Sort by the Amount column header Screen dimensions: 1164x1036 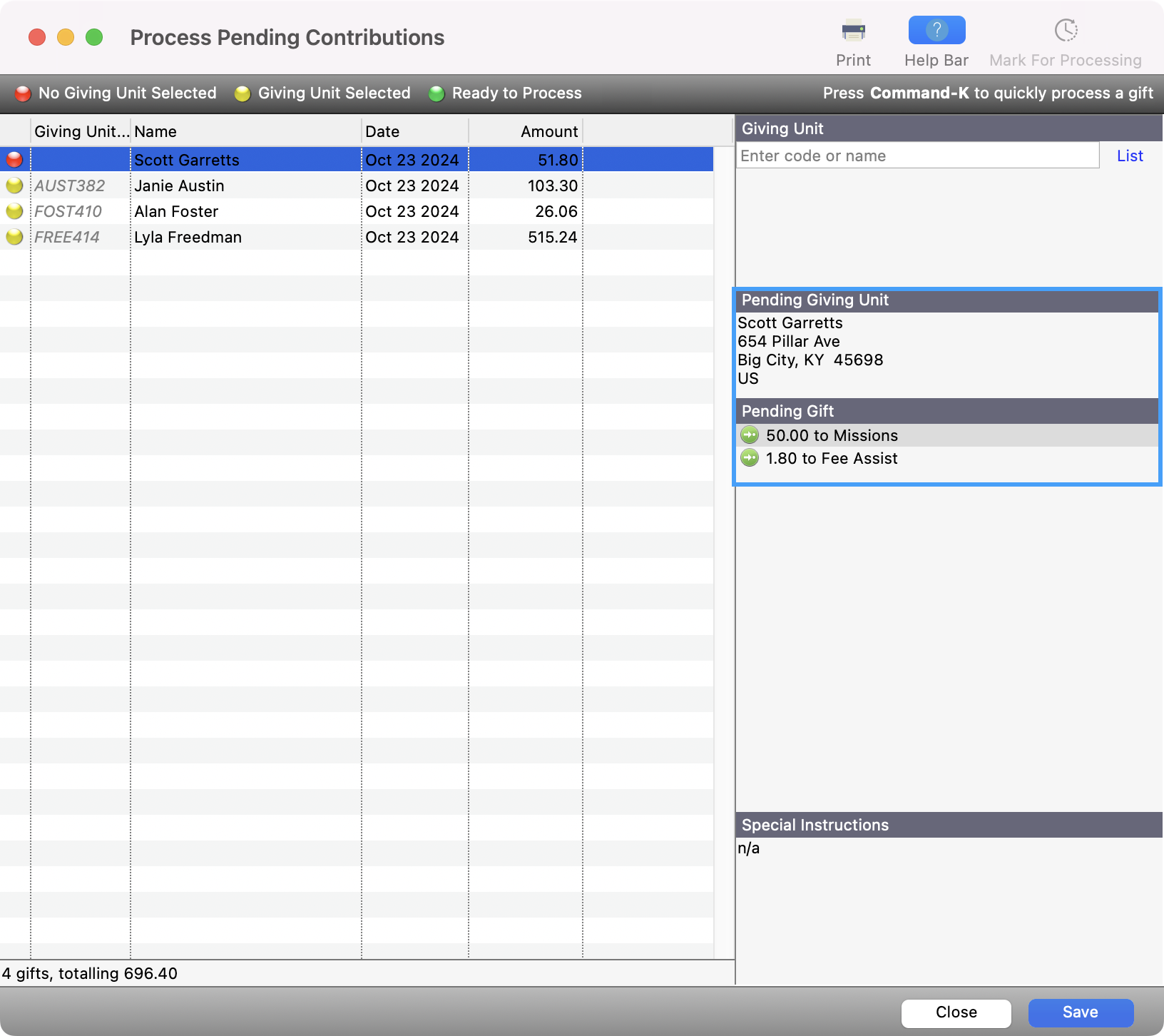pyautogui.click(x=526, y=131)
